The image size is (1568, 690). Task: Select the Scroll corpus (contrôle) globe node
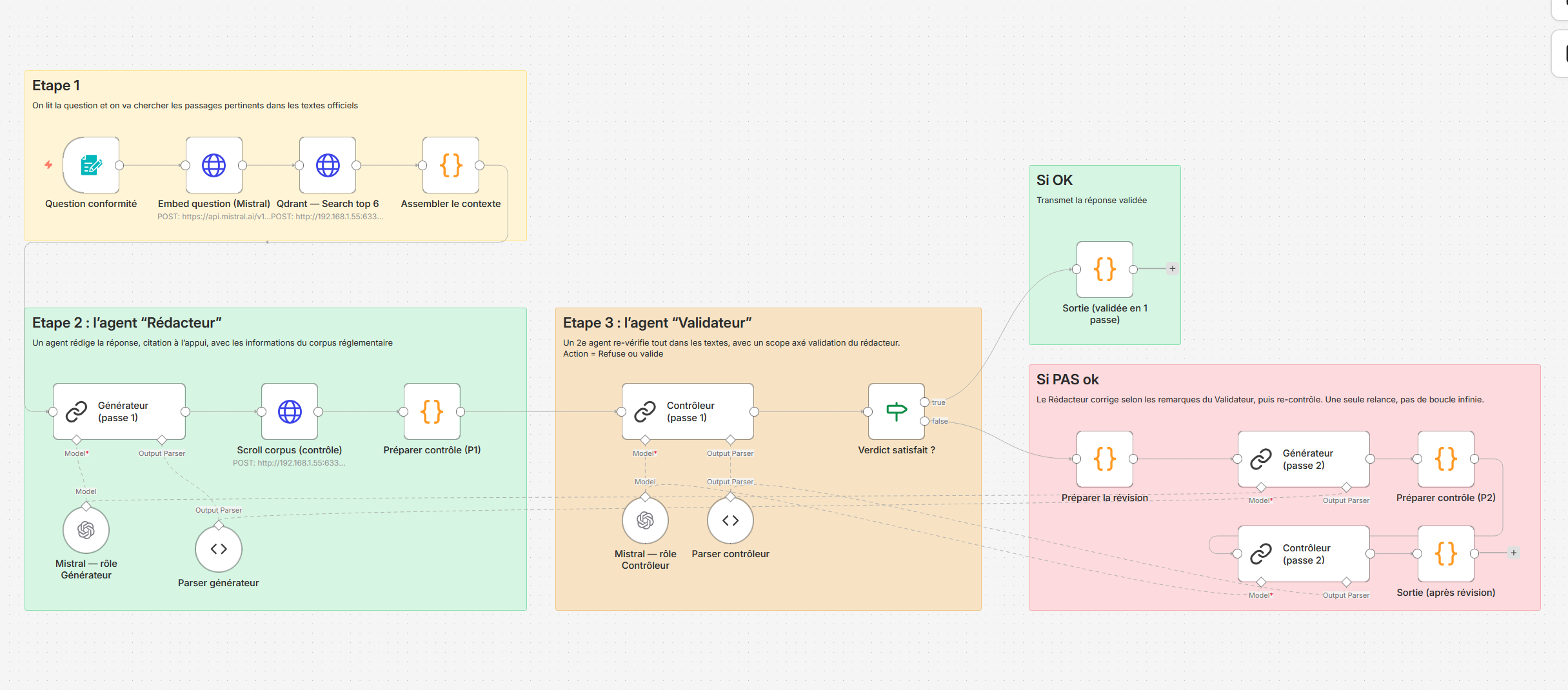(290, 411)
